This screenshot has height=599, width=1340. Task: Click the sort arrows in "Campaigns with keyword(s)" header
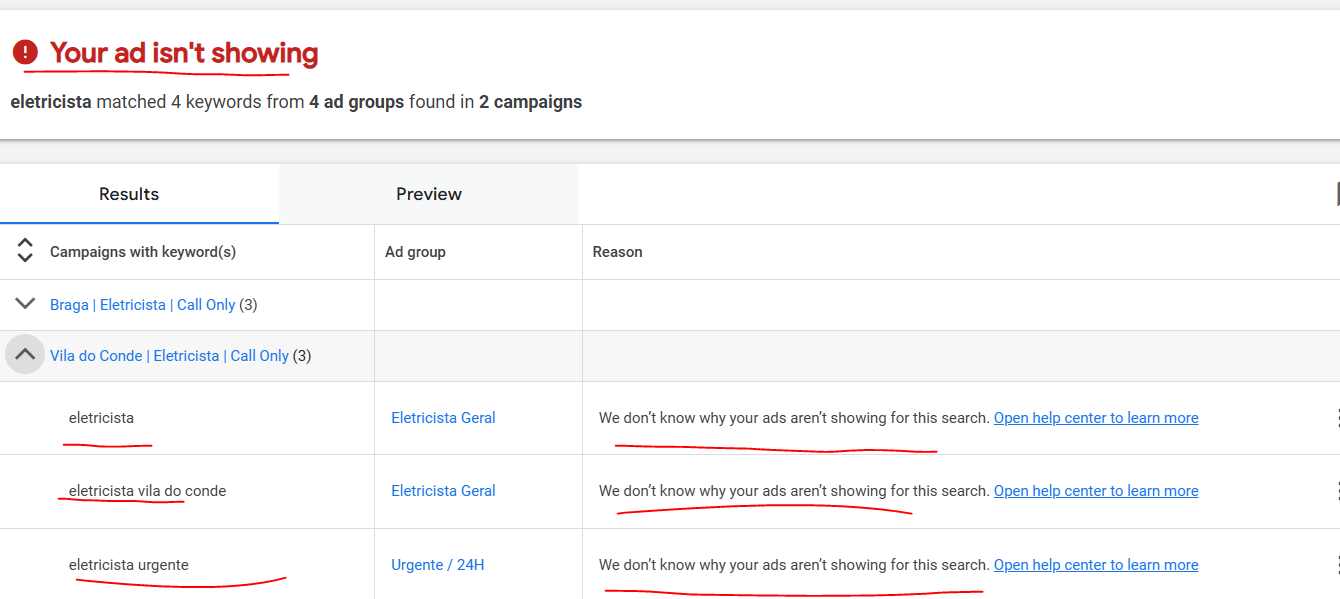24,251
